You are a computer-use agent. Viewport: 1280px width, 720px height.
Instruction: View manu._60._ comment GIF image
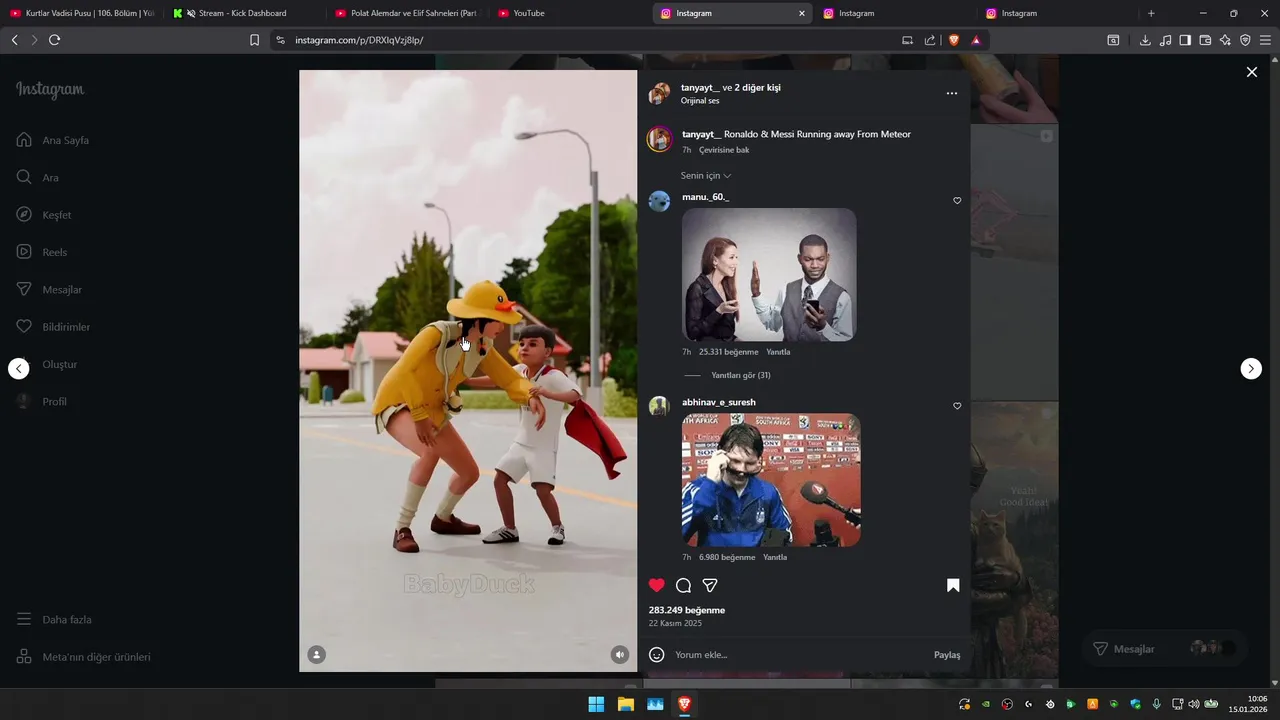tap(769, 275)
